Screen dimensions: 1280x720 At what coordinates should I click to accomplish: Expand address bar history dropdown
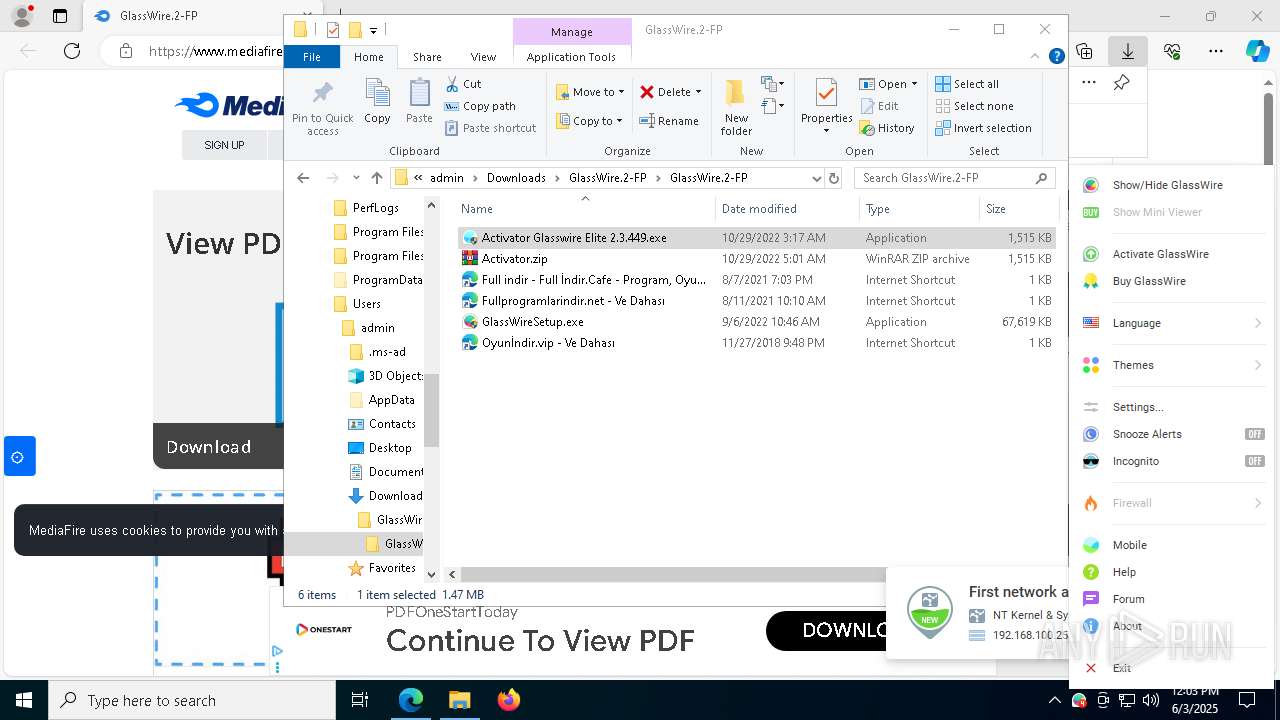(x=816, y=178)
